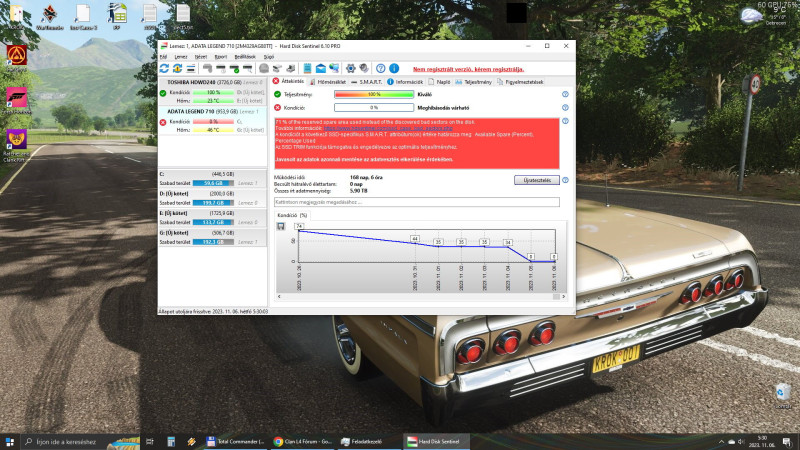Select the D: [Új kötet] partition

coord(212,198)
